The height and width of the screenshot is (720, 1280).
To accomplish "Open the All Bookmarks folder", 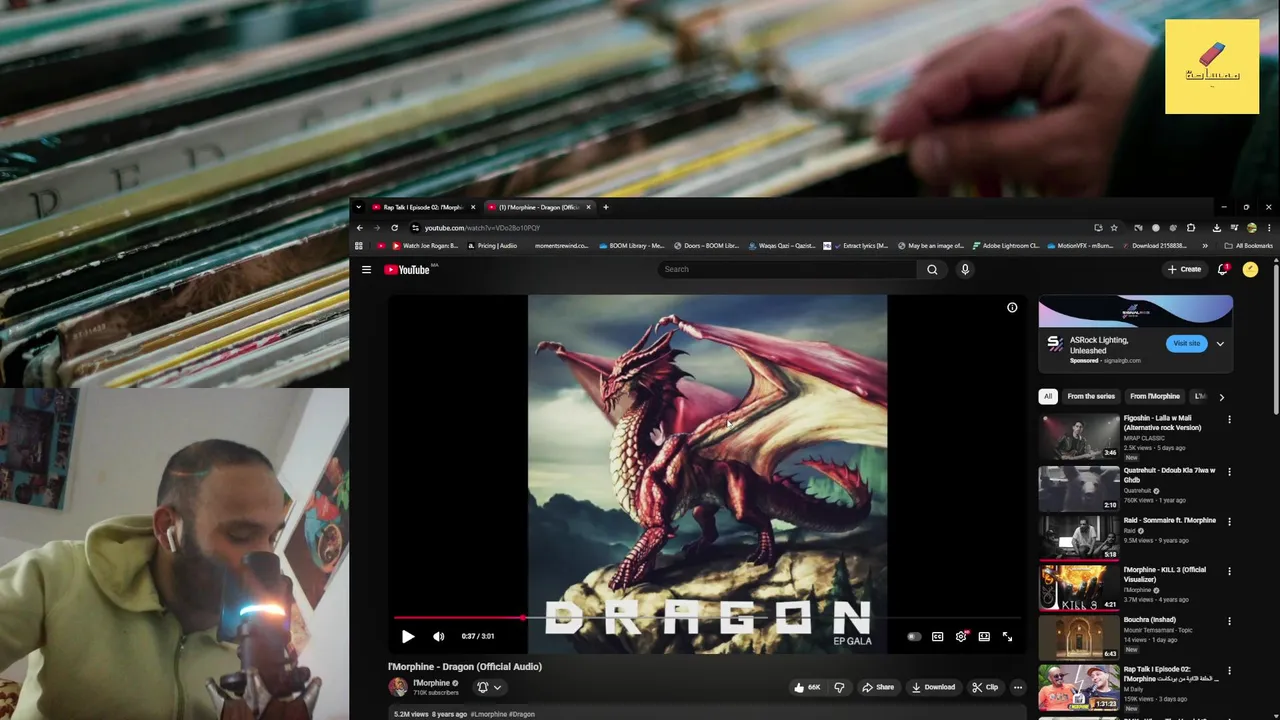I will pos(1248,245).
